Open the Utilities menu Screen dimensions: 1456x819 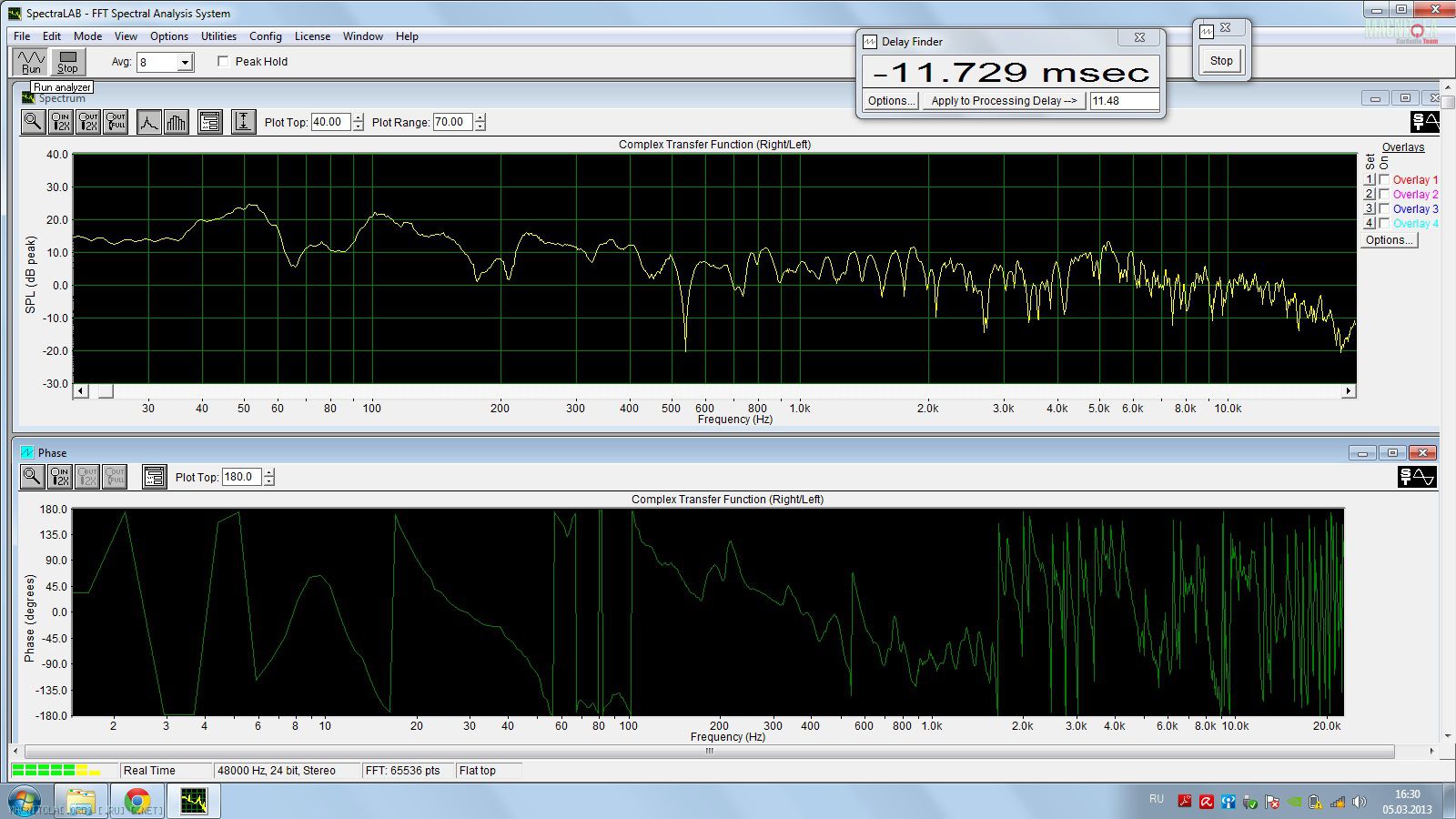coord(218,36)
